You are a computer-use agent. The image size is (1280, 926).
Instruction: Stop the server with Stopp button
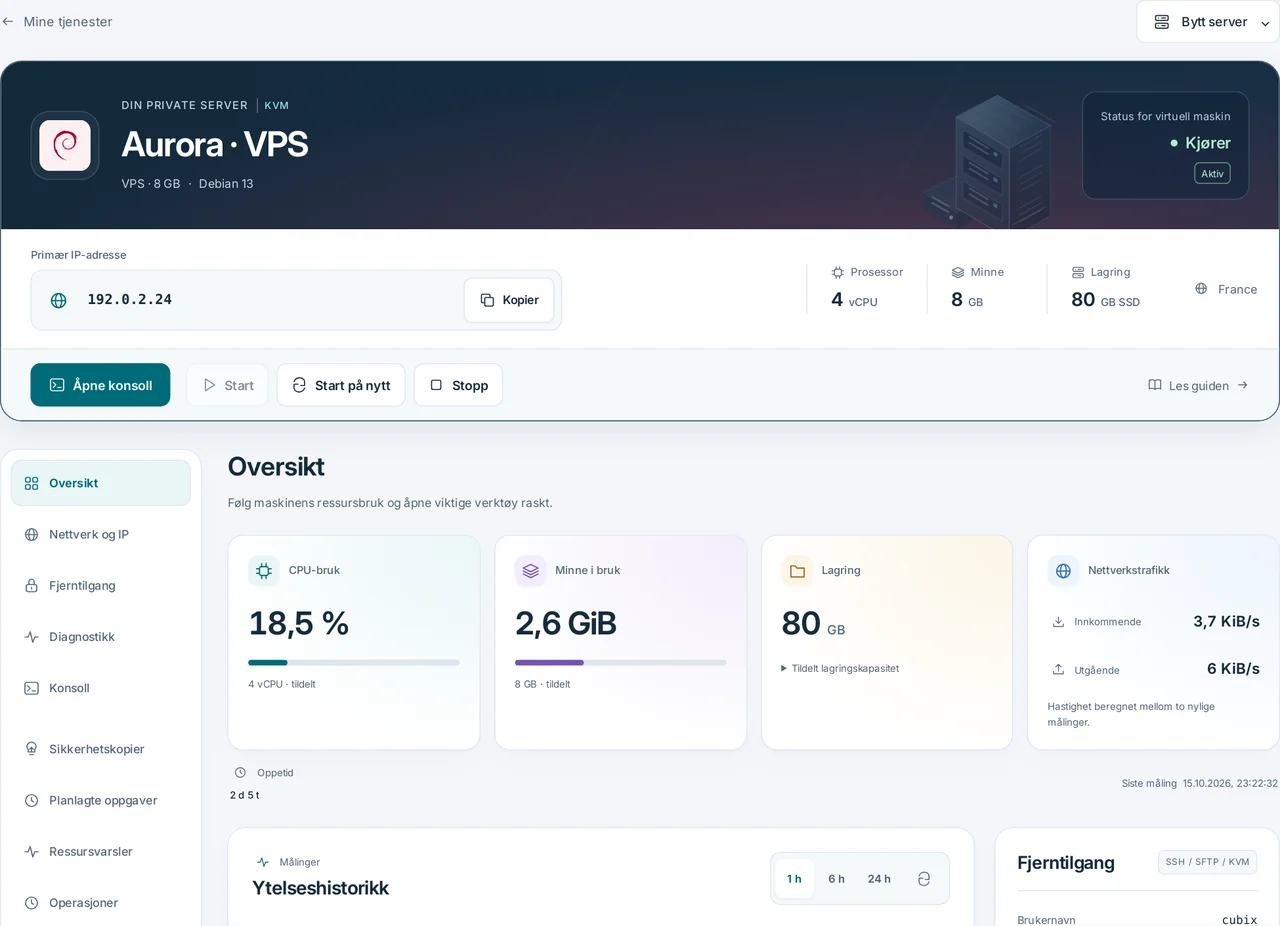click(x=458, y=385)
